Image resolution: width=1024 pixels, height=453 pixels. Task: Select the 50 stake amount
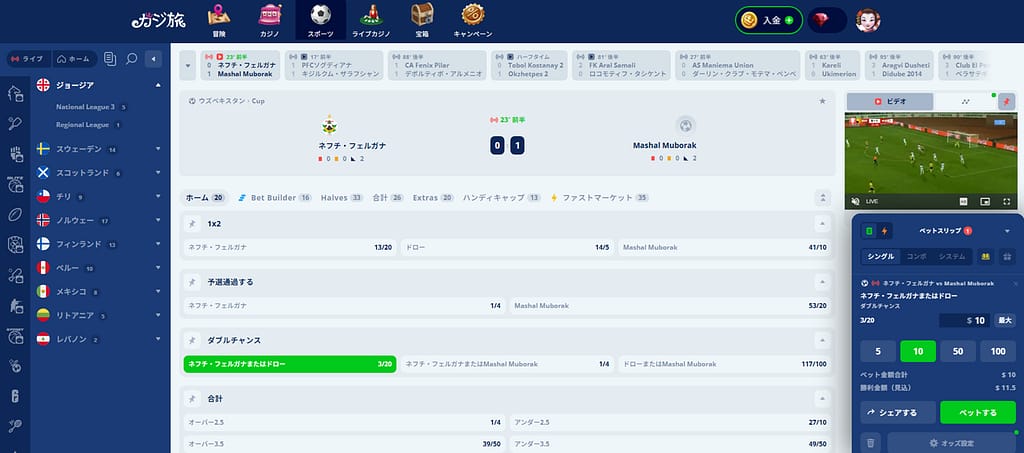[958, 351]
